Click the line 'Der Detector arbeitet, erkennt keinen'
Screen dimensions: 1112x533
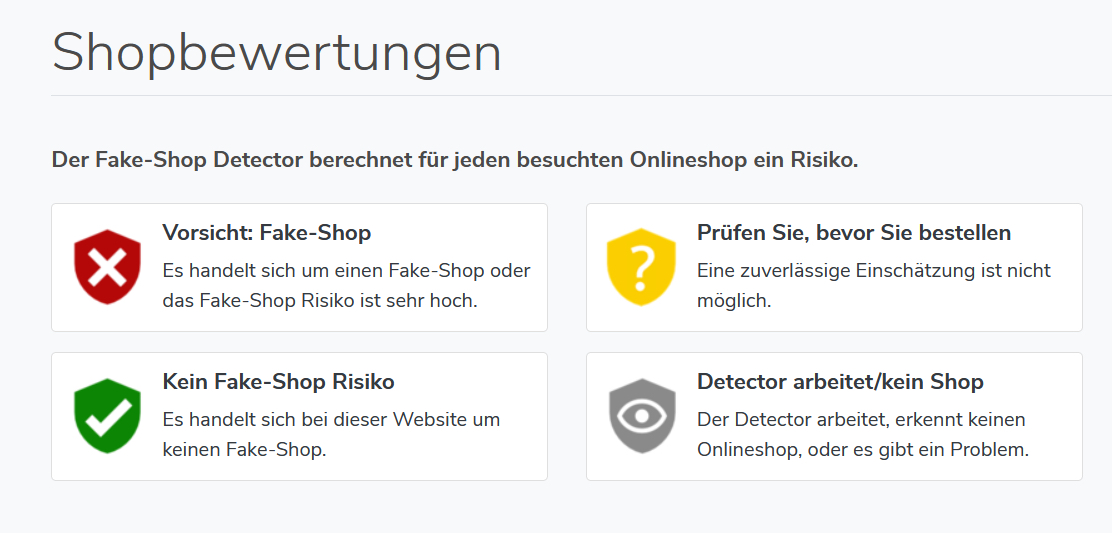pos(861,420)
